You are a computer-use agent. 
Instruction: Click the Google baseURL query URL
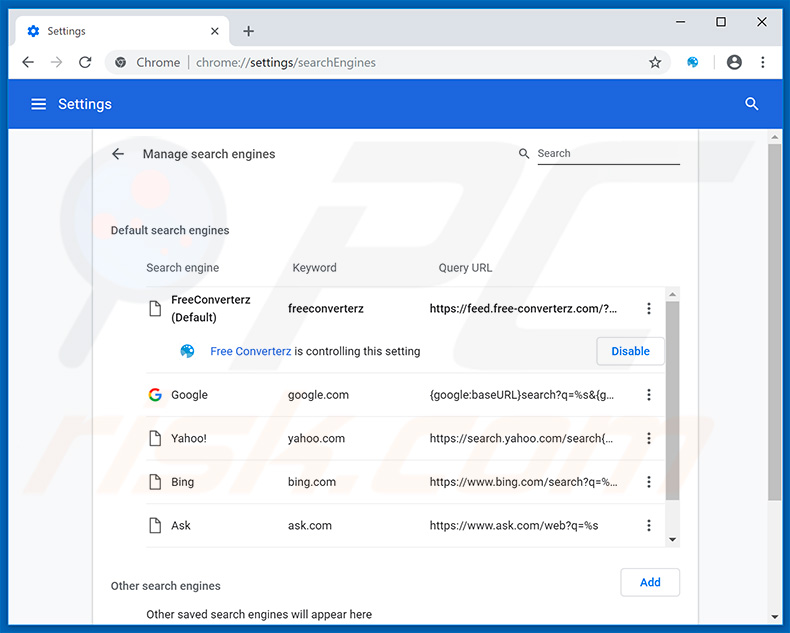(521, 395)
